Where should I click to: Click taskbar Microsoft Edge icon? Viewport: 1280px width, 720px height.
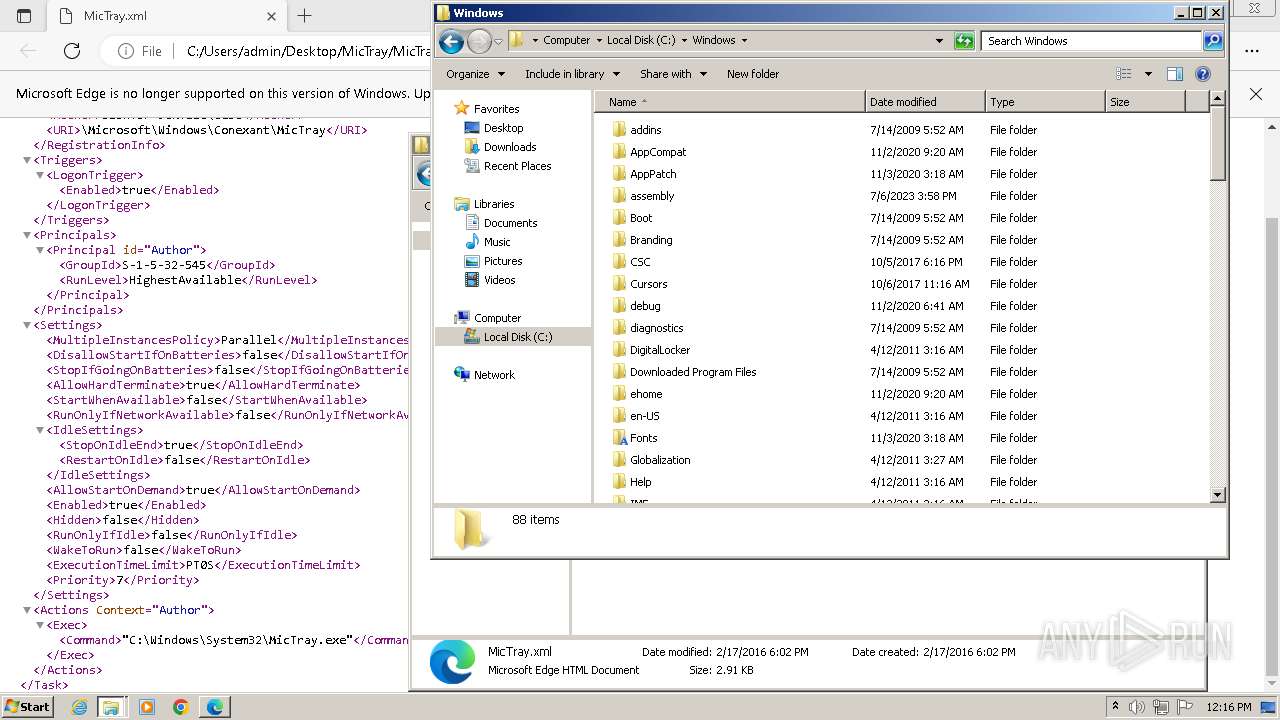point(215,707)
